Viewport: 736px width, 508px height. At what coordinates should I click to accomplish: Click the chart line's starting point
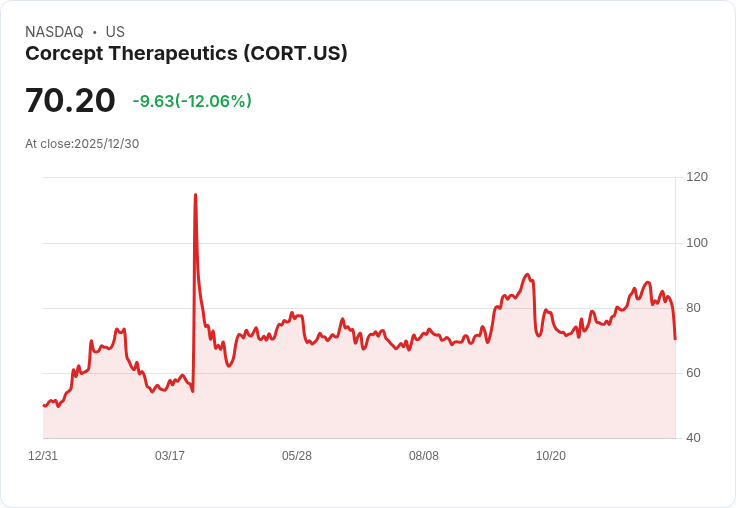coord(44,405)
